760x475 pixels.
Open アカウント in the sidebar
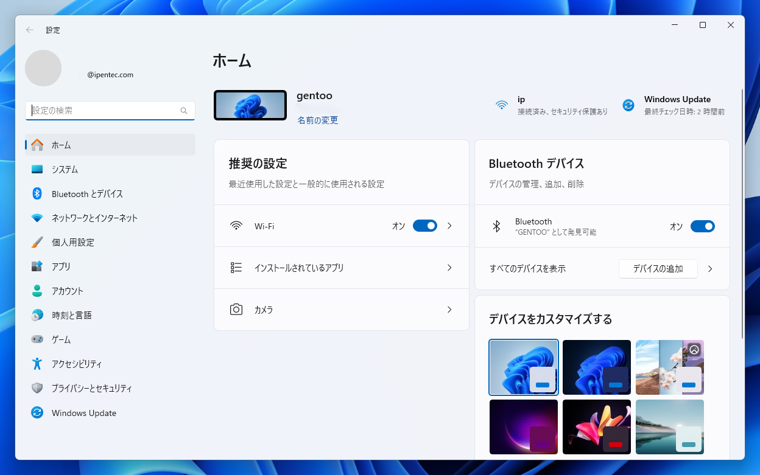click(110, 290)
